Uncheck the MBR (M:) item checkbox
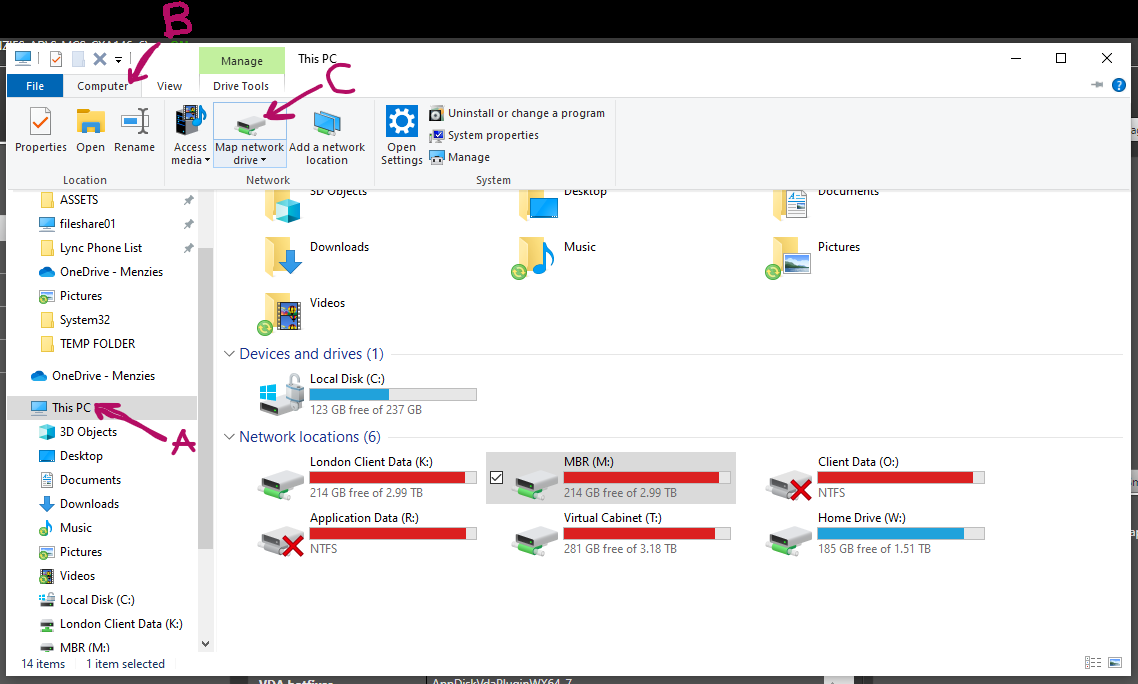The image size is (1138, 684). click(497, 478)
